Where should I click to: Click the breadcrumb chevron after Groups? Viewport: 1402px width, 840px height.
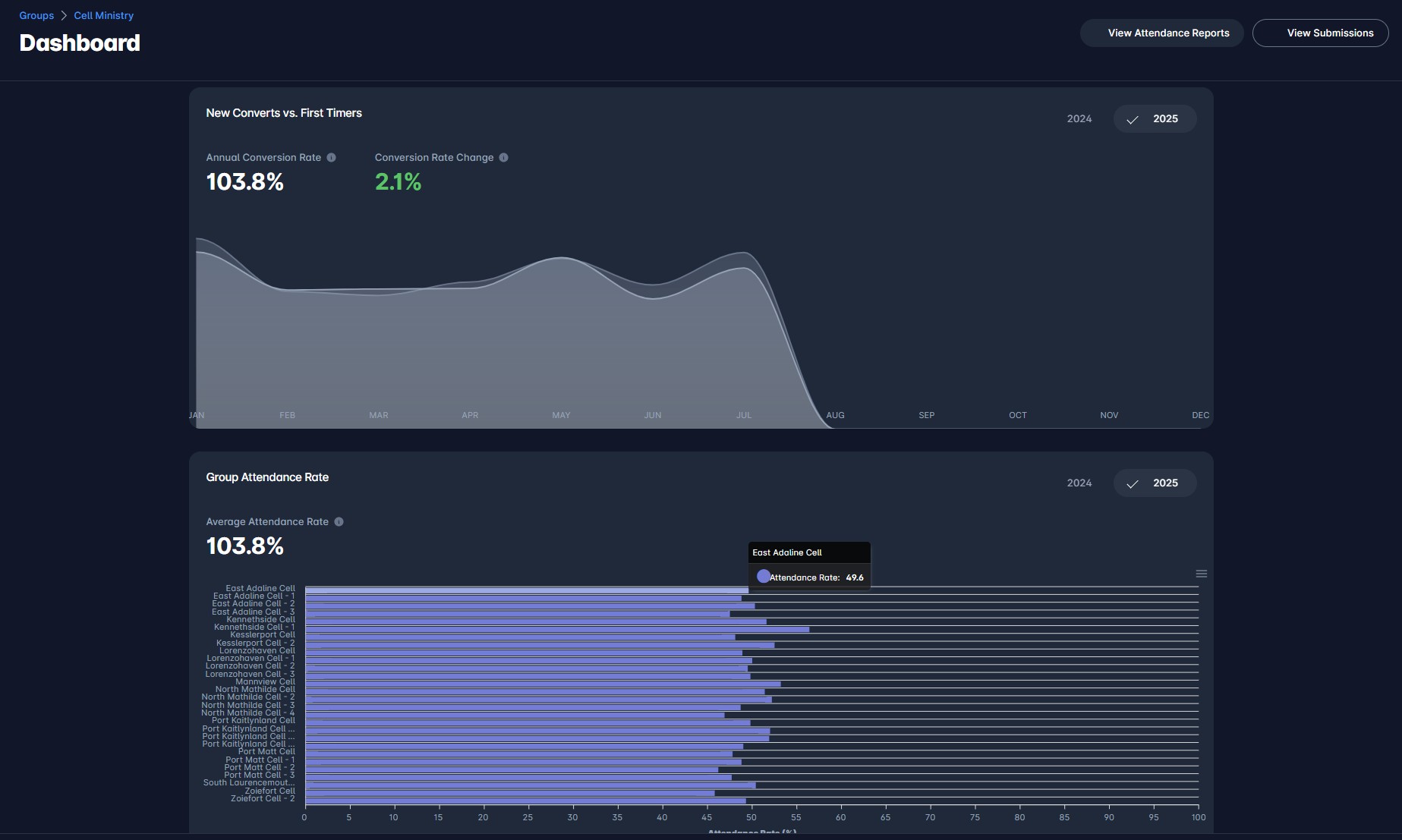click(64, 16)
